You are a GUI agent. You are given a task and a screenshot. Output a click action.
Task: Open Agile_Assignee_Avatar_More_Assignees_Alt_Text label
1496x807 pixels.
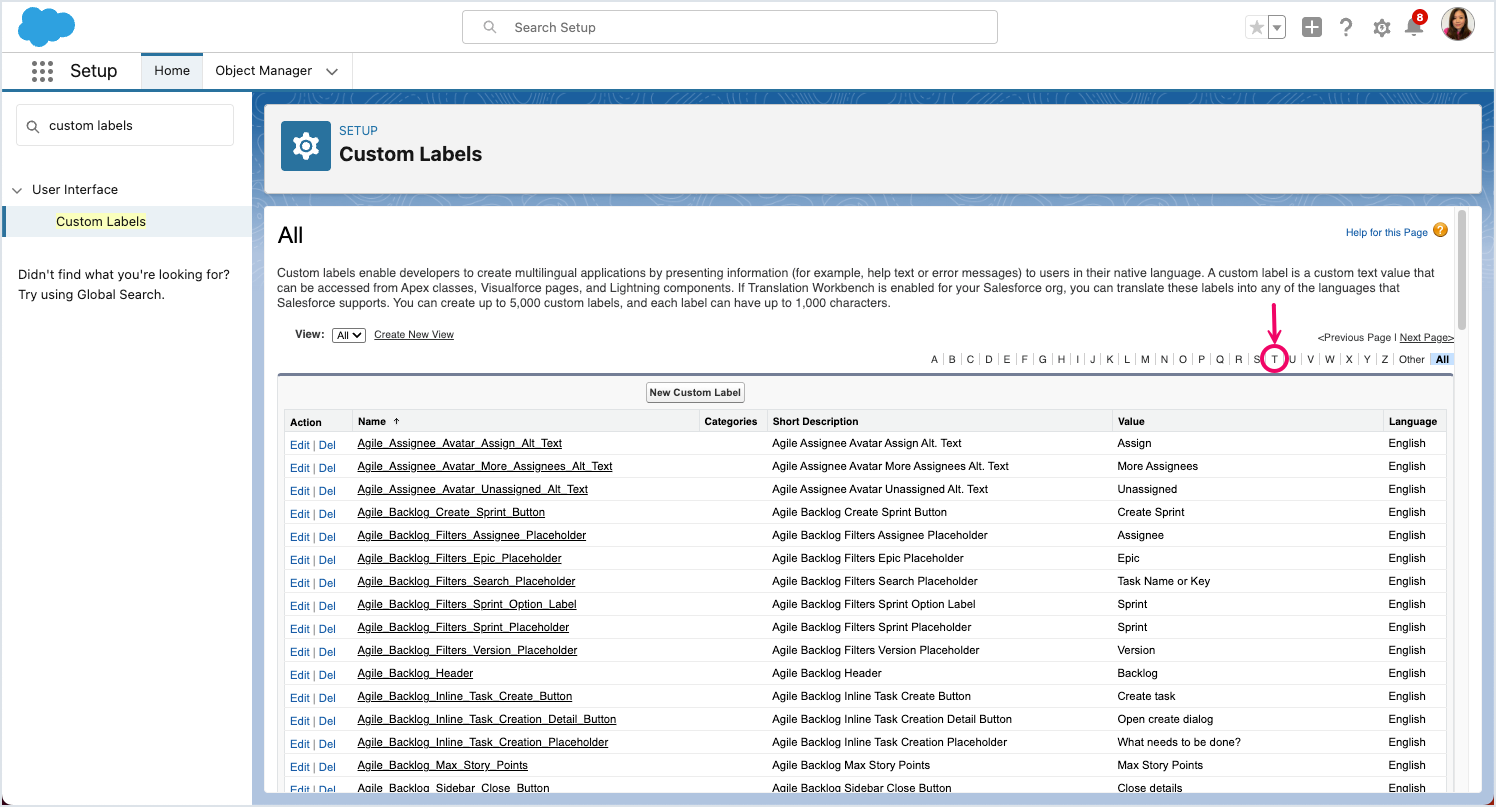click(x=485, y=466)
